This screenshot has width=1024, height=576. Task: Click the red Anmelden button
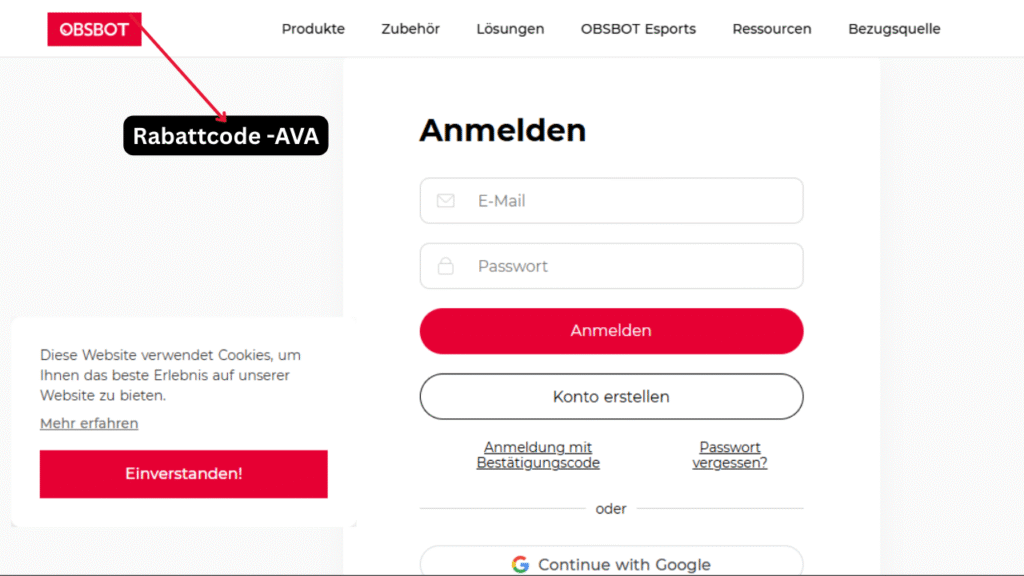click(x=611, y=330)
